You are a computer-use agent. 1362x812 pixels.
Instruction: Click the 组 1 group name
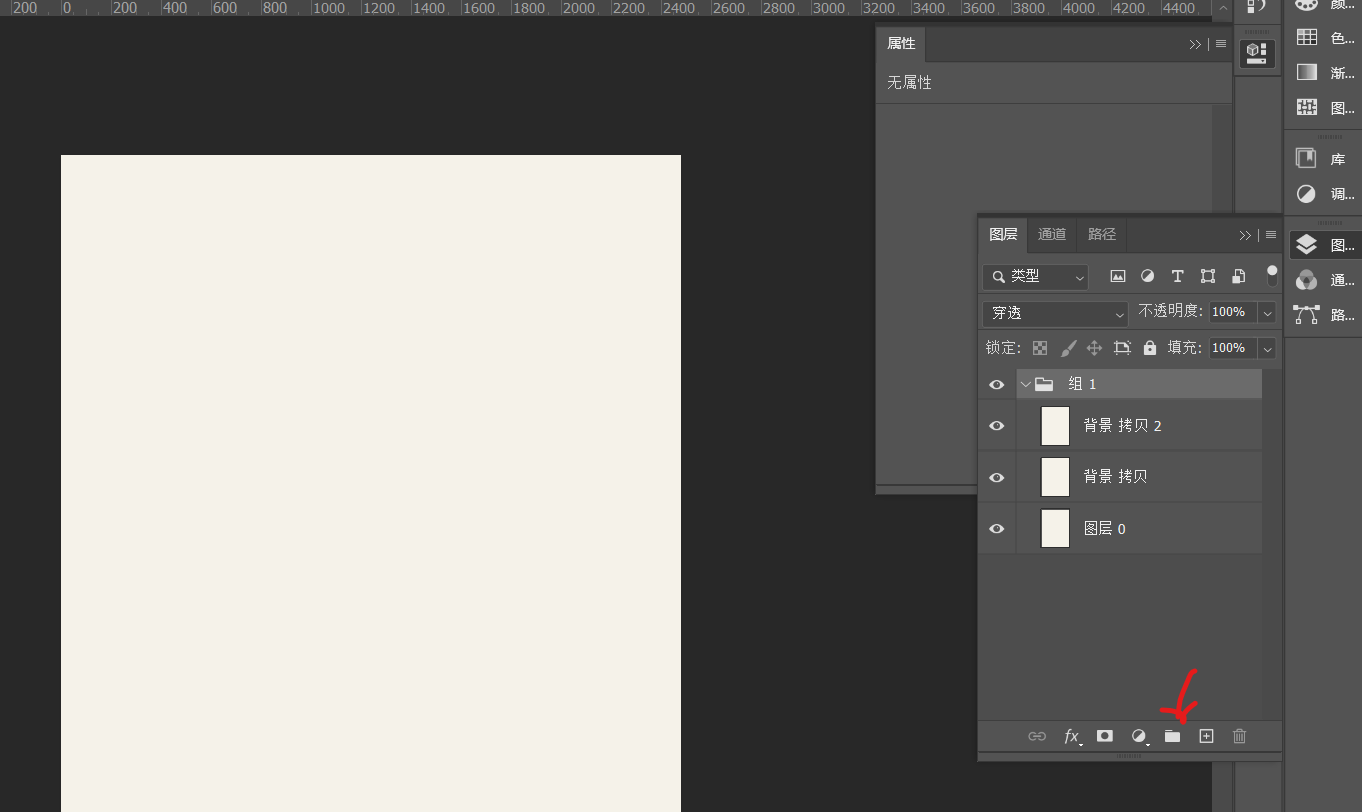coord(1082,384)
